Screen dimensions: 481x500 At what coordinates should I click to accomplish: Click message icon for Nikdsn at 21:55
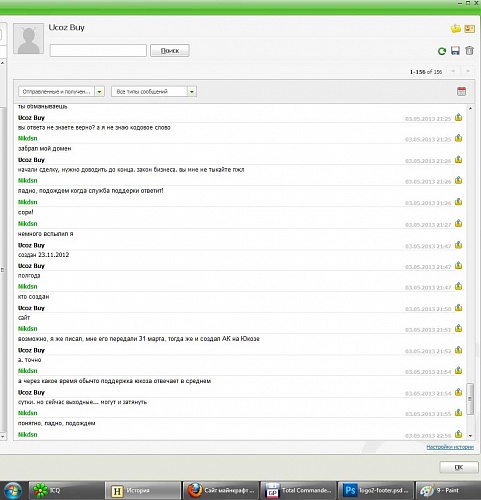459,413
